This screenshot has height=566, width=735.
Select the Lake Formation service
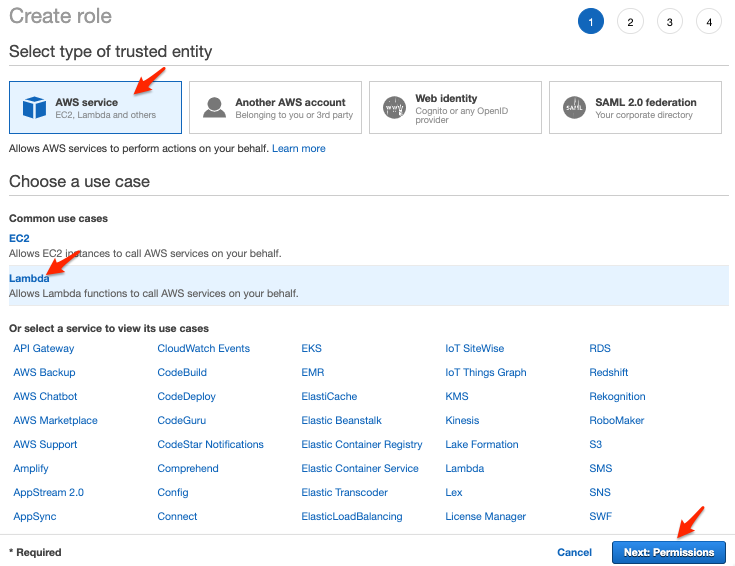(x=482, y=444)
